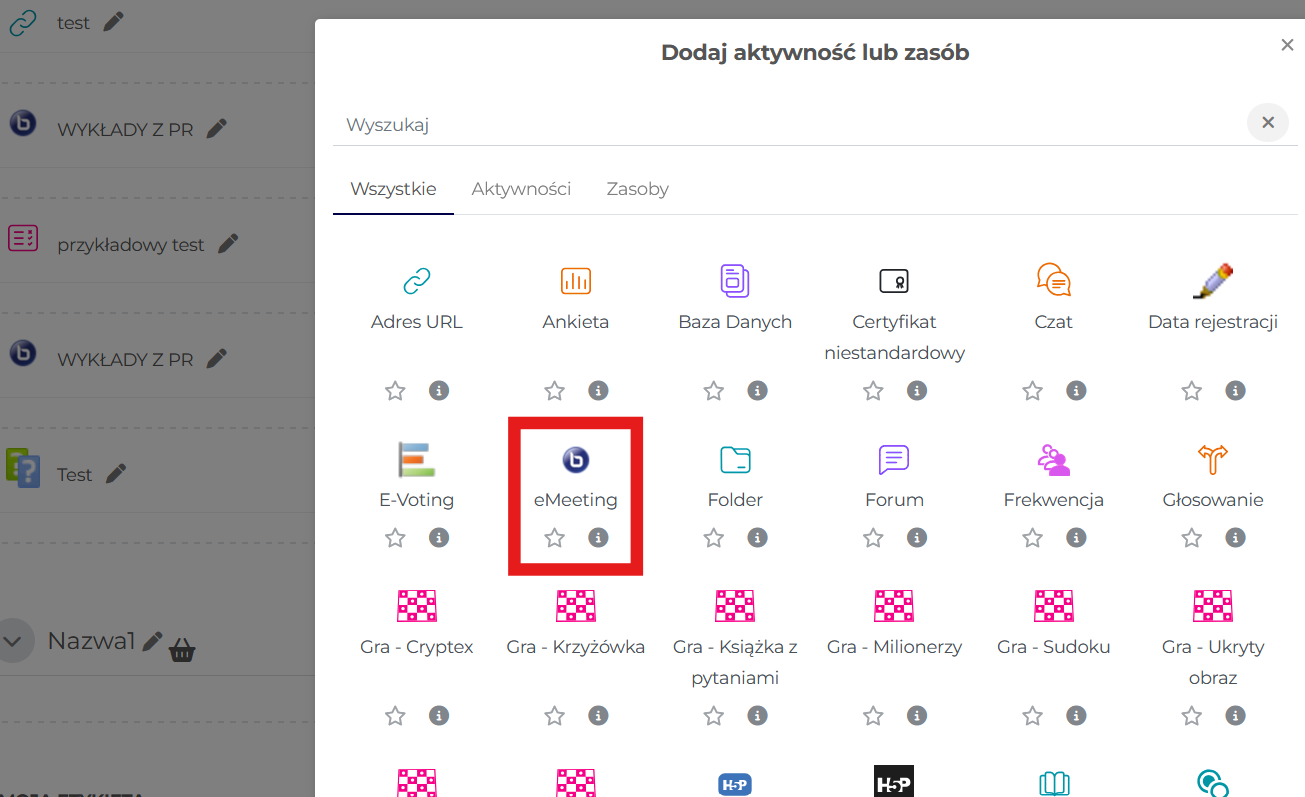Edit the przykładowy test title pencil
The width and height of the screenshot is (1305, 797).
229,243
